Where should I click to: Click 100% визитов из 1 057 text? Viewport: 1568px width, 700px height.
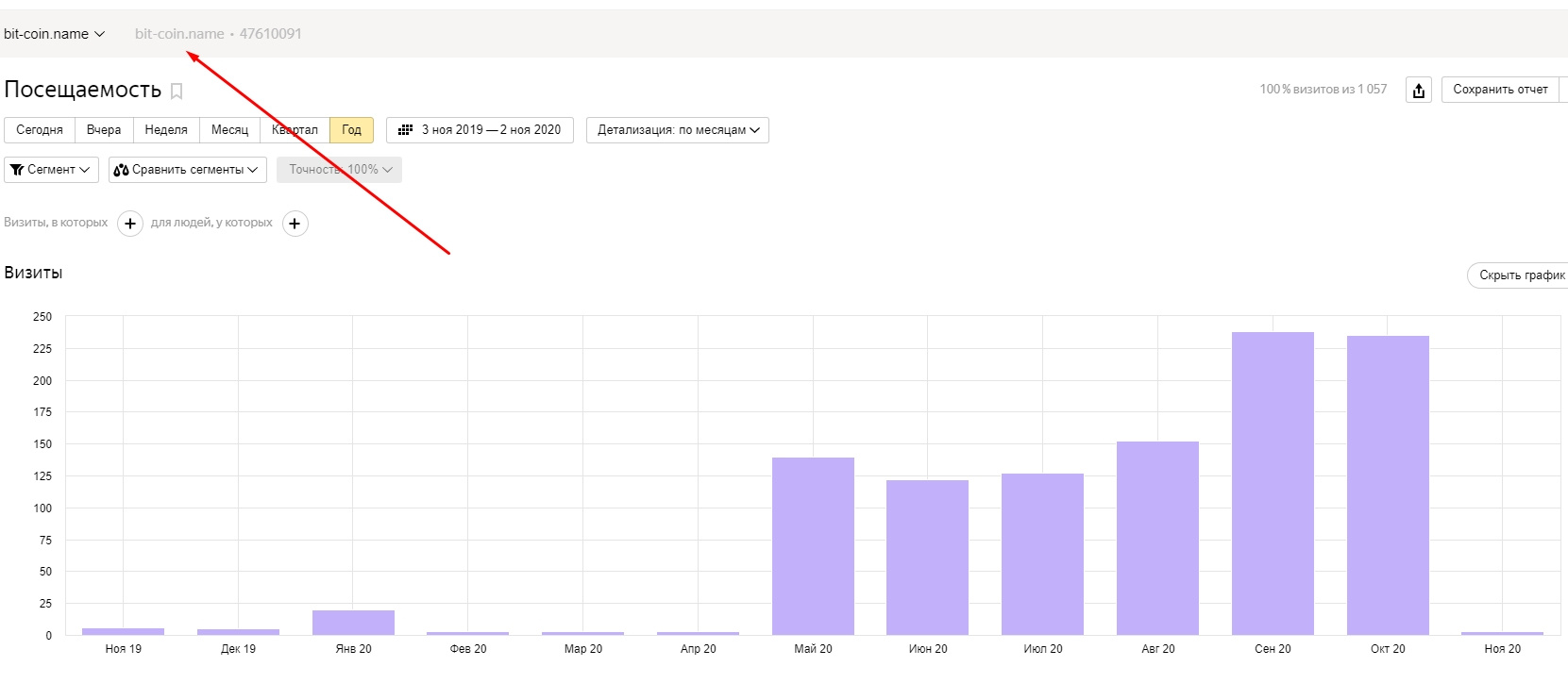pos(1324,90)
